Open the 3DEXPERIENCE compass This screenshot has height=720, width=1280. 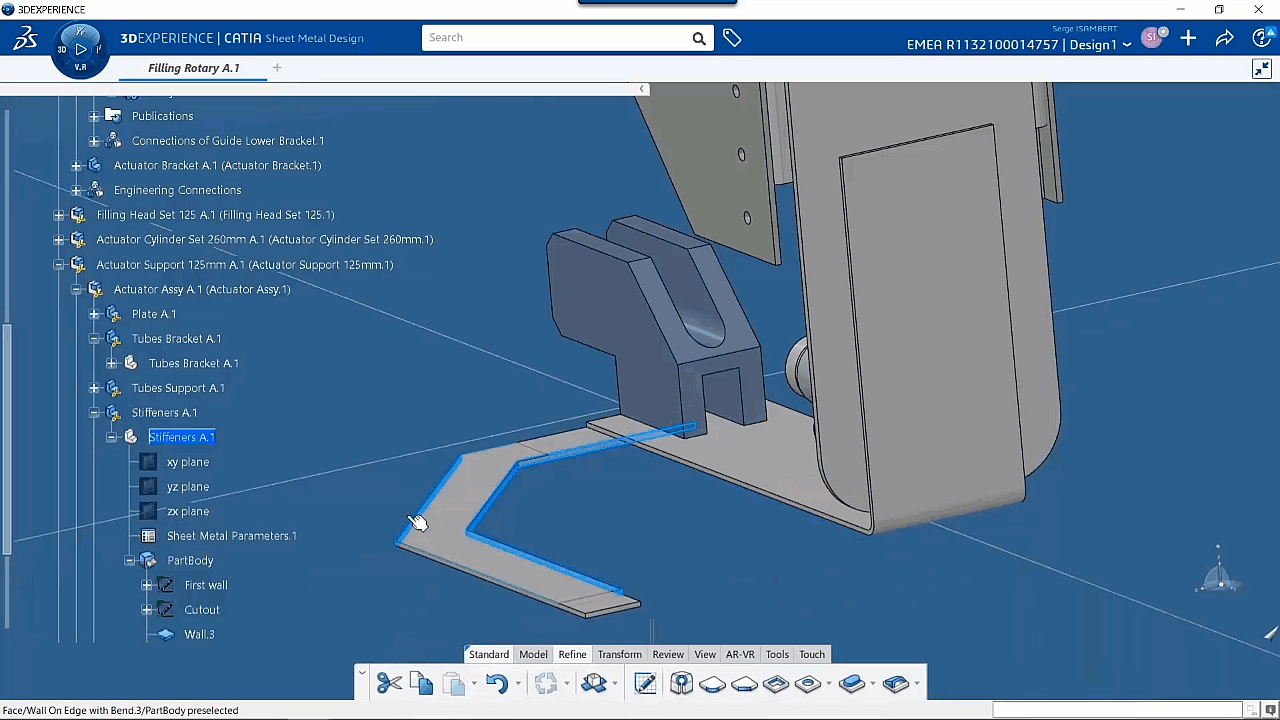coord(80,47)
